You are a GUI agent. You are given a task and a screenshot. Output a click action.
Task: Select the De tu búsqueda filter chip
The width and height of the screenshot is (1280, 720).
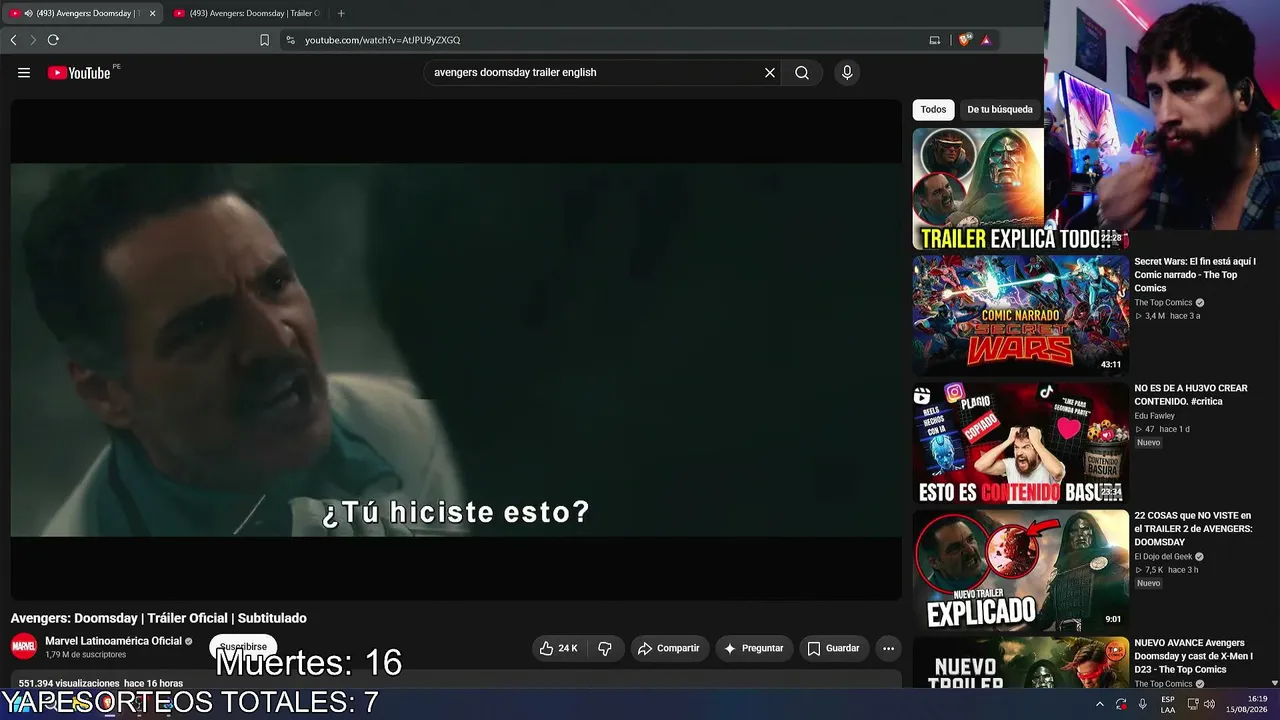click(x=1000, y=110)
